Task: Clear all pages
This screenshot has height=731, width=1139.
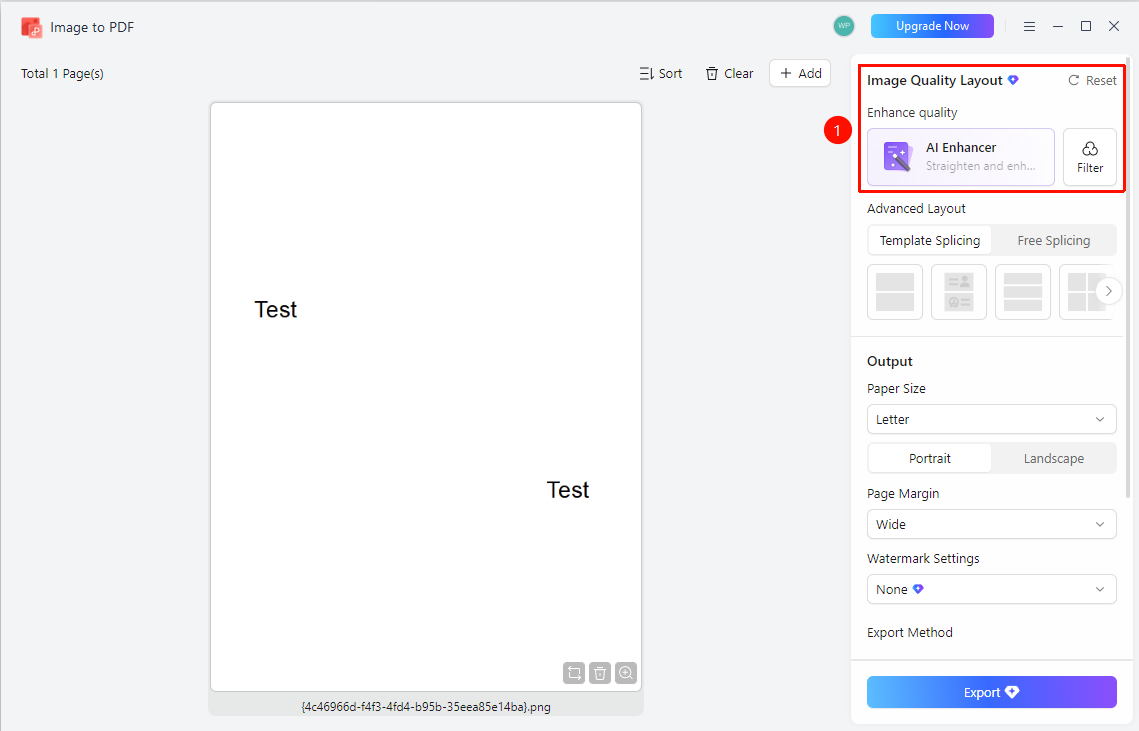Action: 729,73
